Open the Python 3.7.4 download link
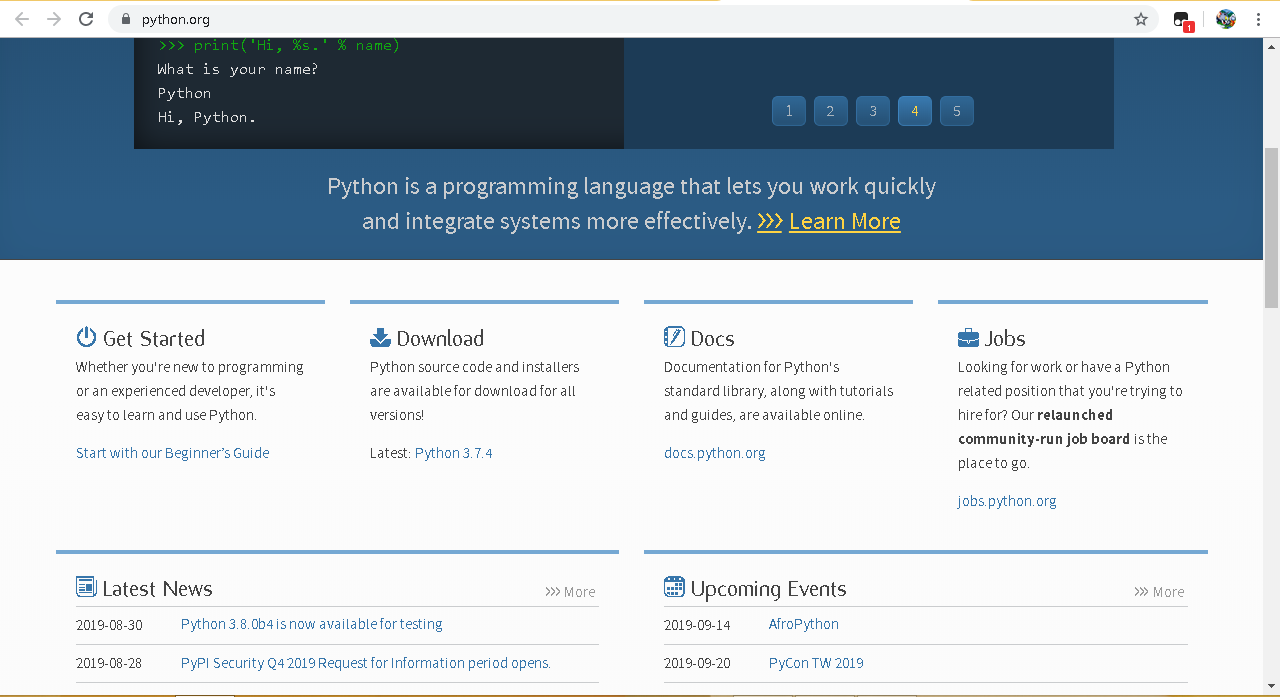 pyautogui.click(x=453, y=453)
